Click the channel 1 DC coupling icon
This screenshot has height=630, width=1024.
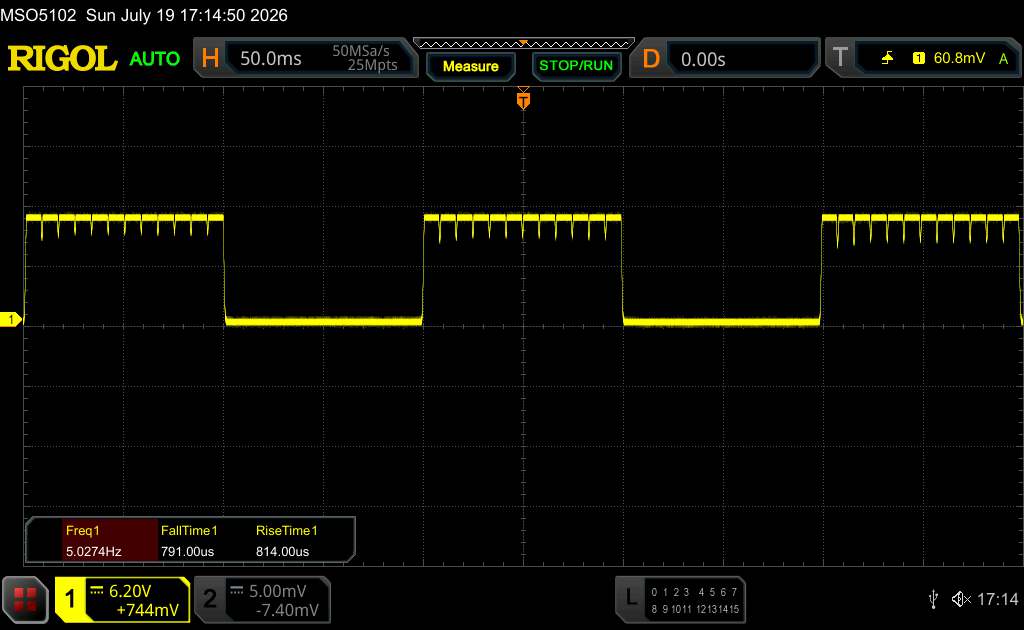[97, 590]
